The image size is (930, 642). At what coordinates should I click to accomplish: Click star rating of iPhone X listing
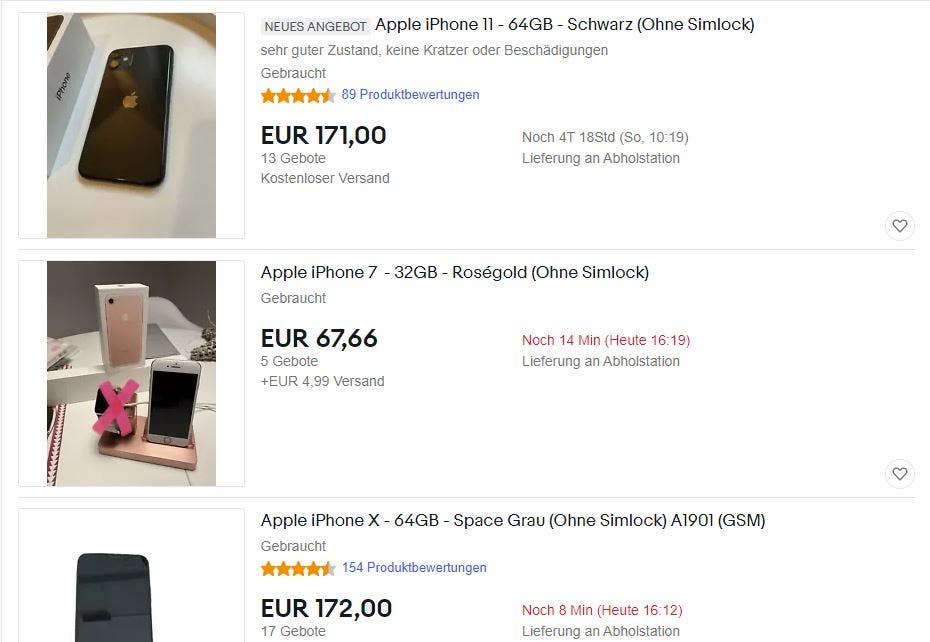click(298, 568)
